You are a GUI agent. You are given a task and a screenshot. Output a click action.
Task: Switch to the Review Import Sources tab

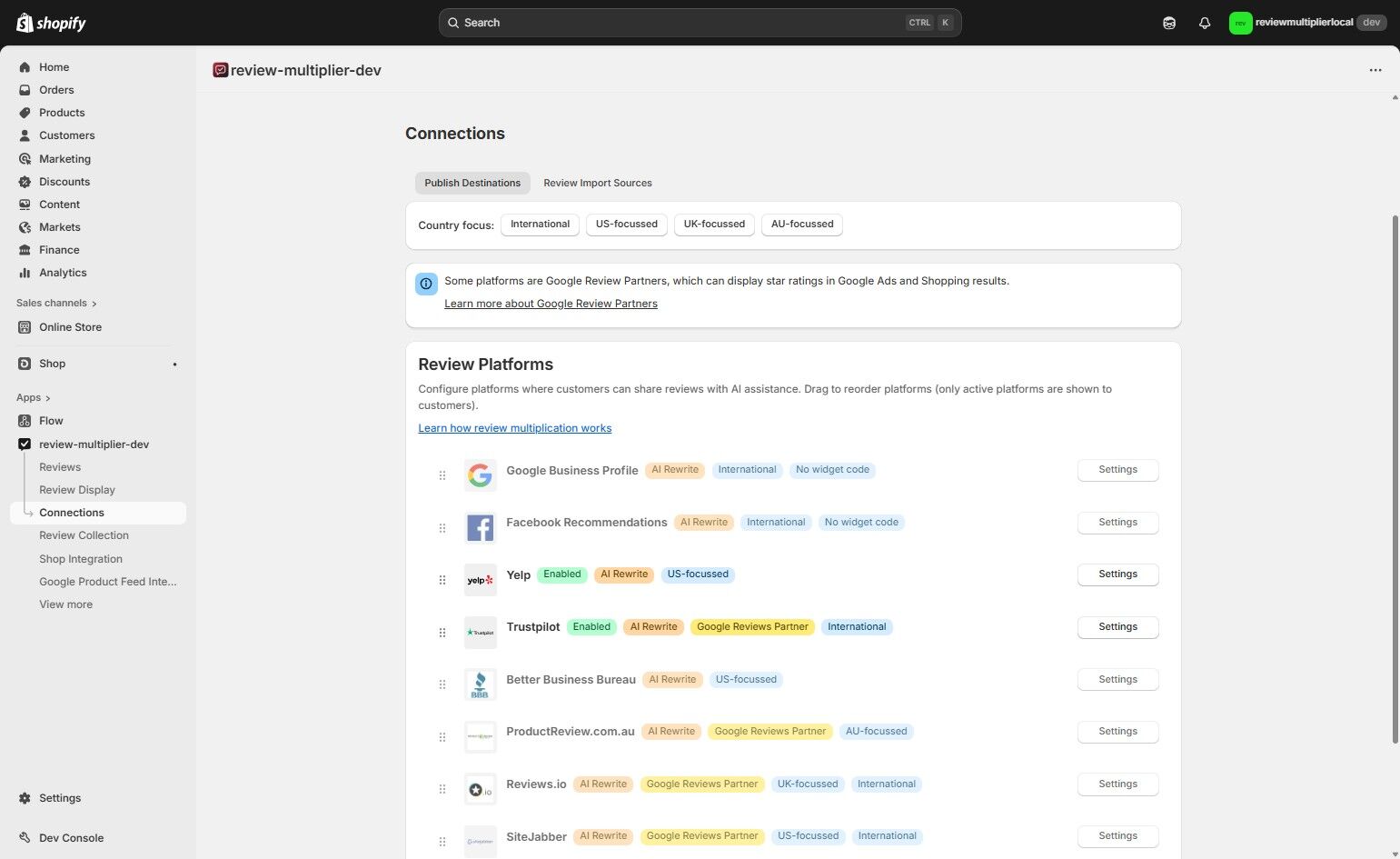click(598, 183)
